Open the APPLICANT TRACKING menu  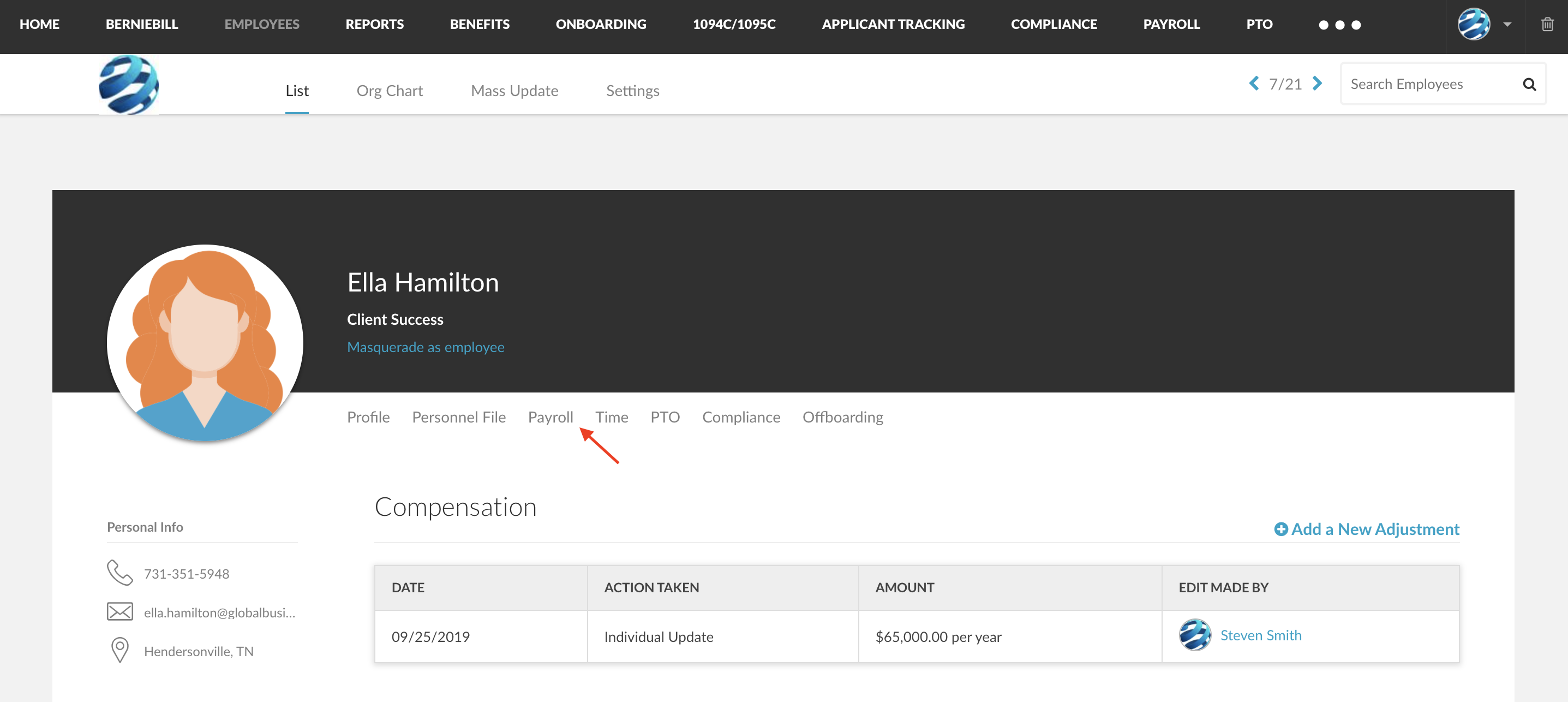tap(893, 25)
